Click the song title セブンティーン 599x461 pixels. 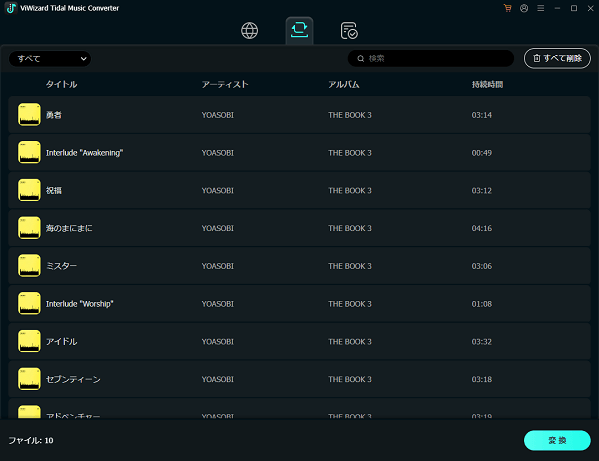pos(73,379)
